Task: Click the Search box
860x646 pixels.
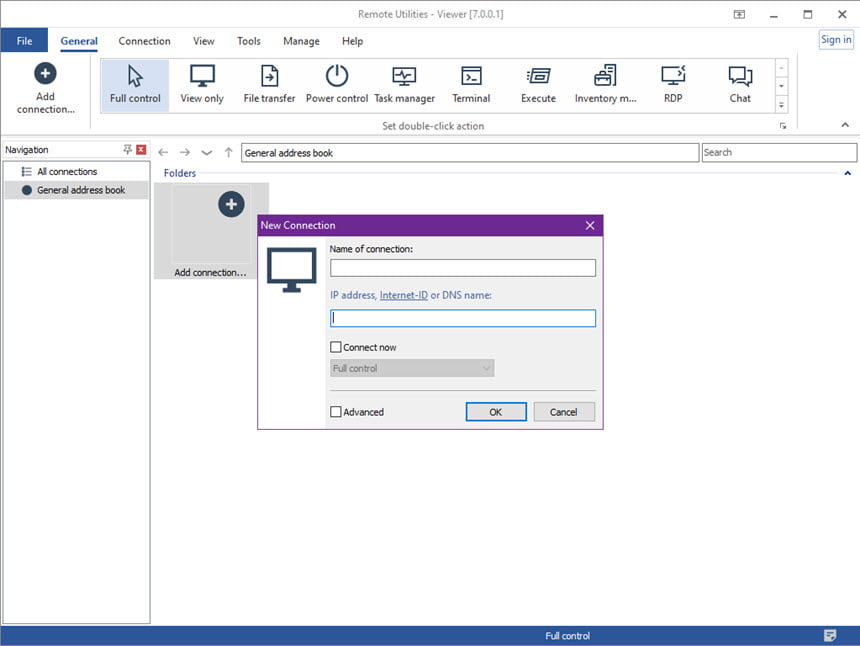Action: [779, 152]
